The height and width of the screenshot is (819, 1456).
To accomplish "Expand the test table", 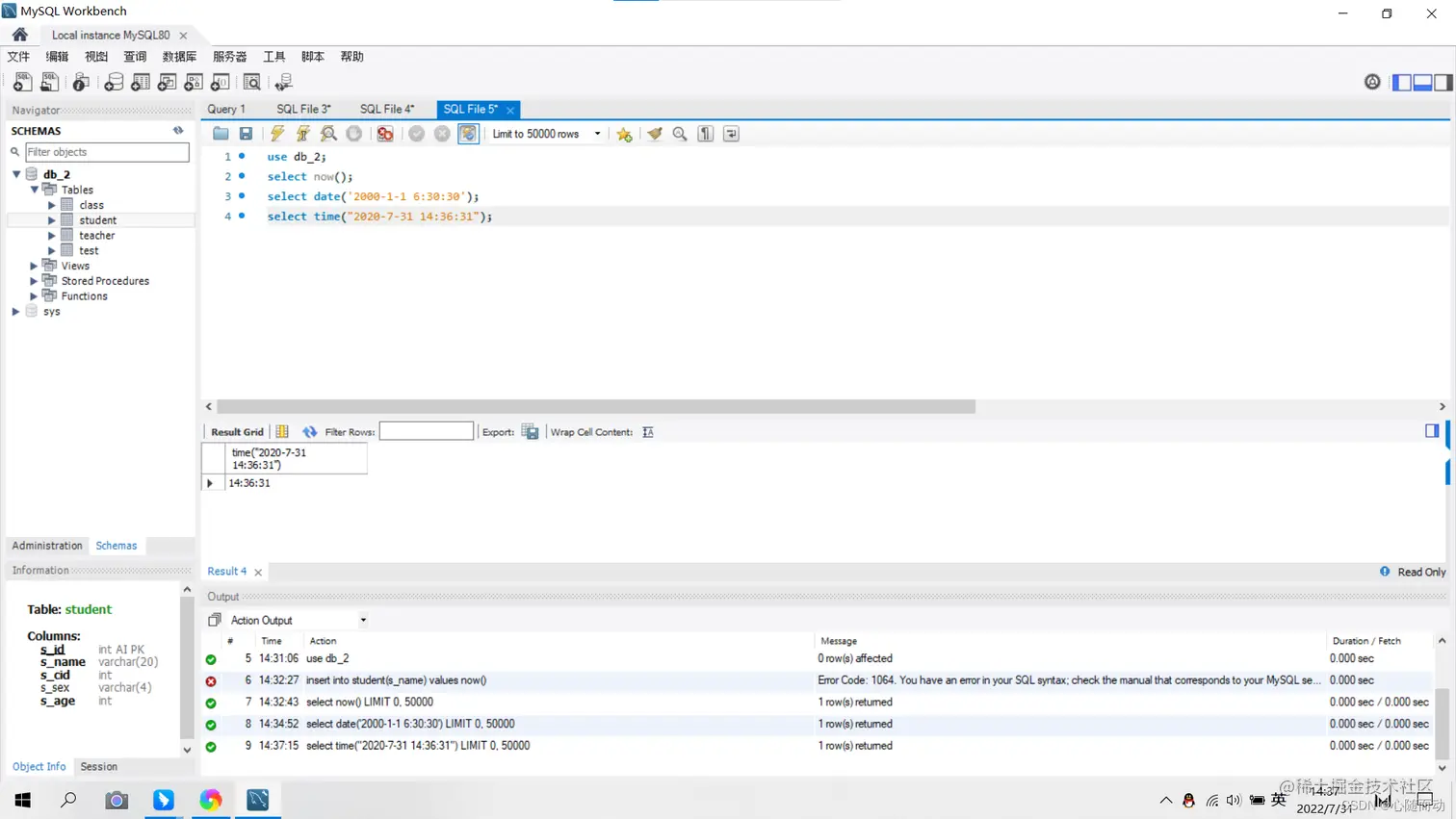I will pos(52,251).
